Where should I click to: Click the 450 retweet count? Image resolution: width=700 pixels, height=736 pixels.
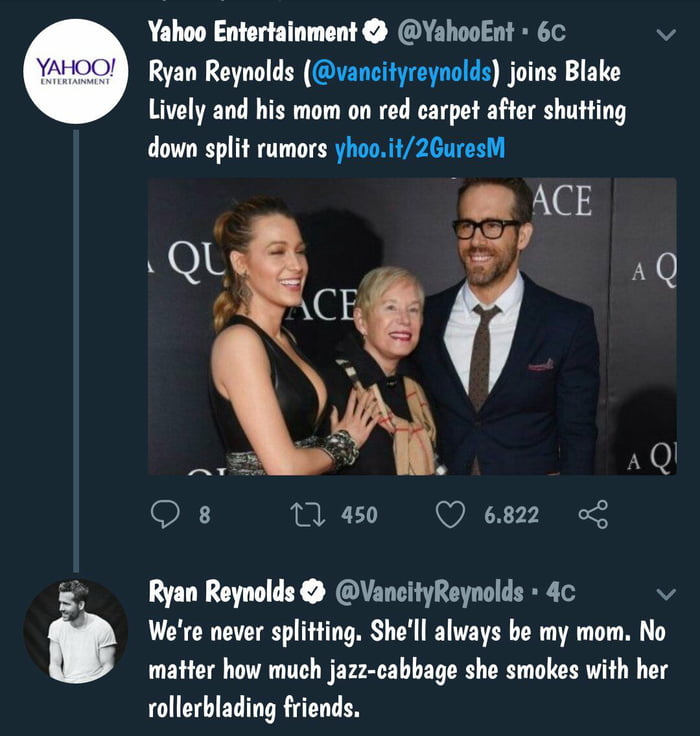pyautogui.click(x=359, y=515)
